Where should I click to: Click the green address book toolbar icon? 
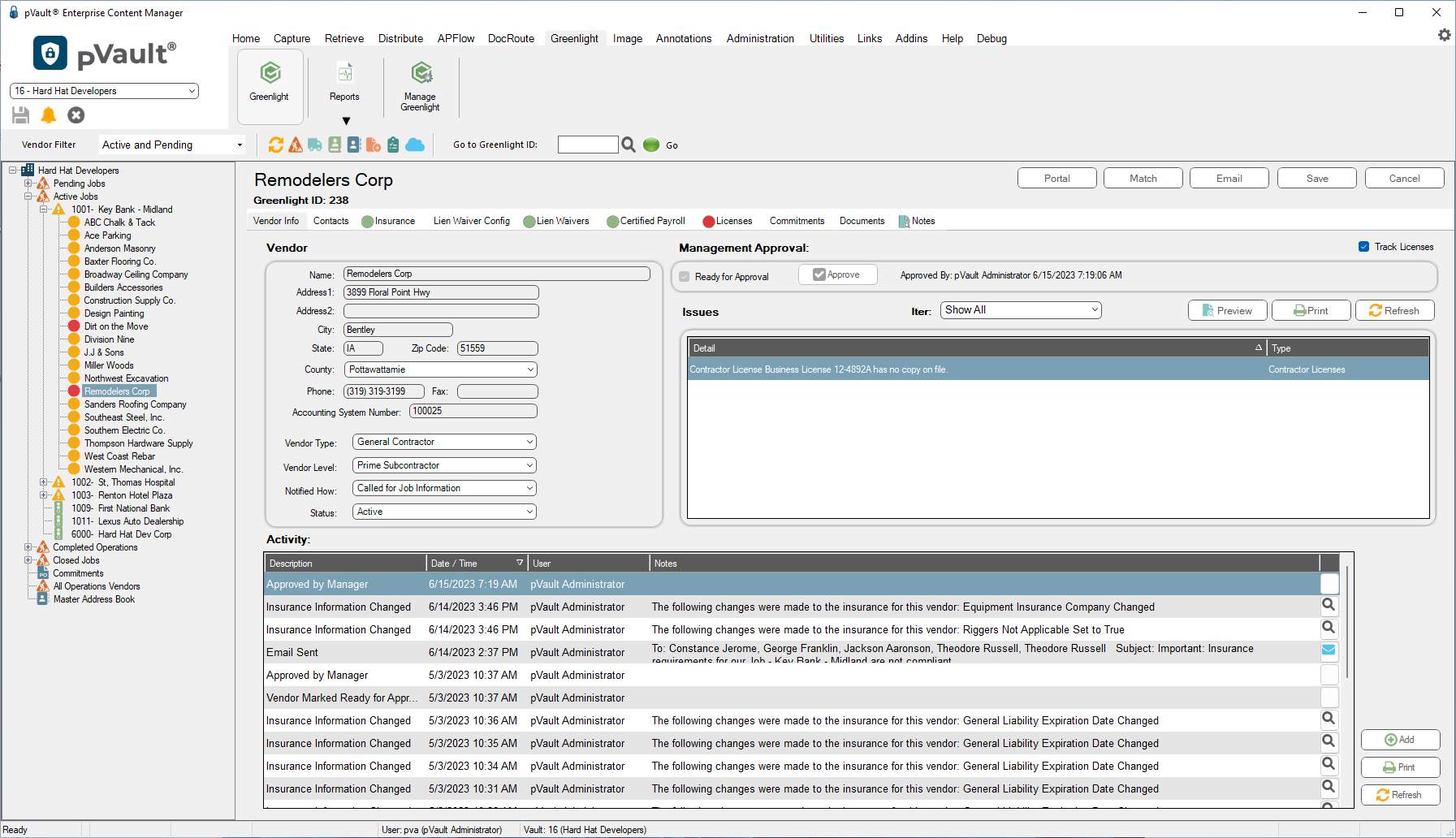pyautogui.click(x=335, y=145)
